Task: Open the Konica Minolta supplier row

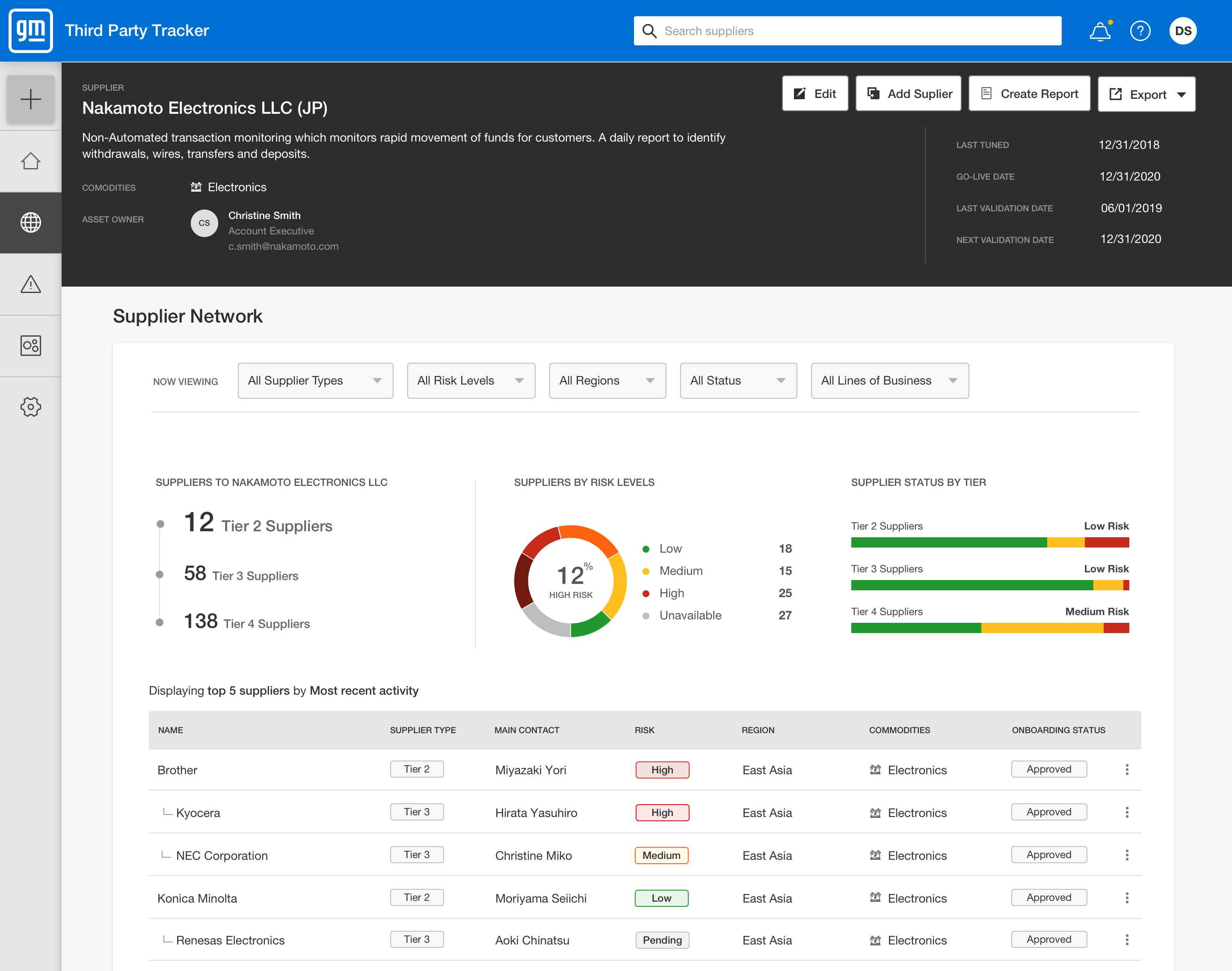Action: tap(645, 898)
